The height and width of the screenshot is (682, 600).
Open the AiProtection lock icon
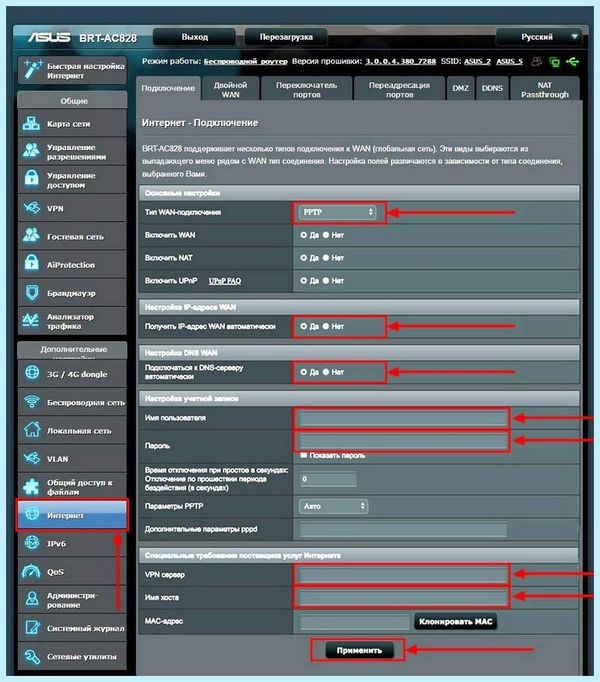point(31,263)
